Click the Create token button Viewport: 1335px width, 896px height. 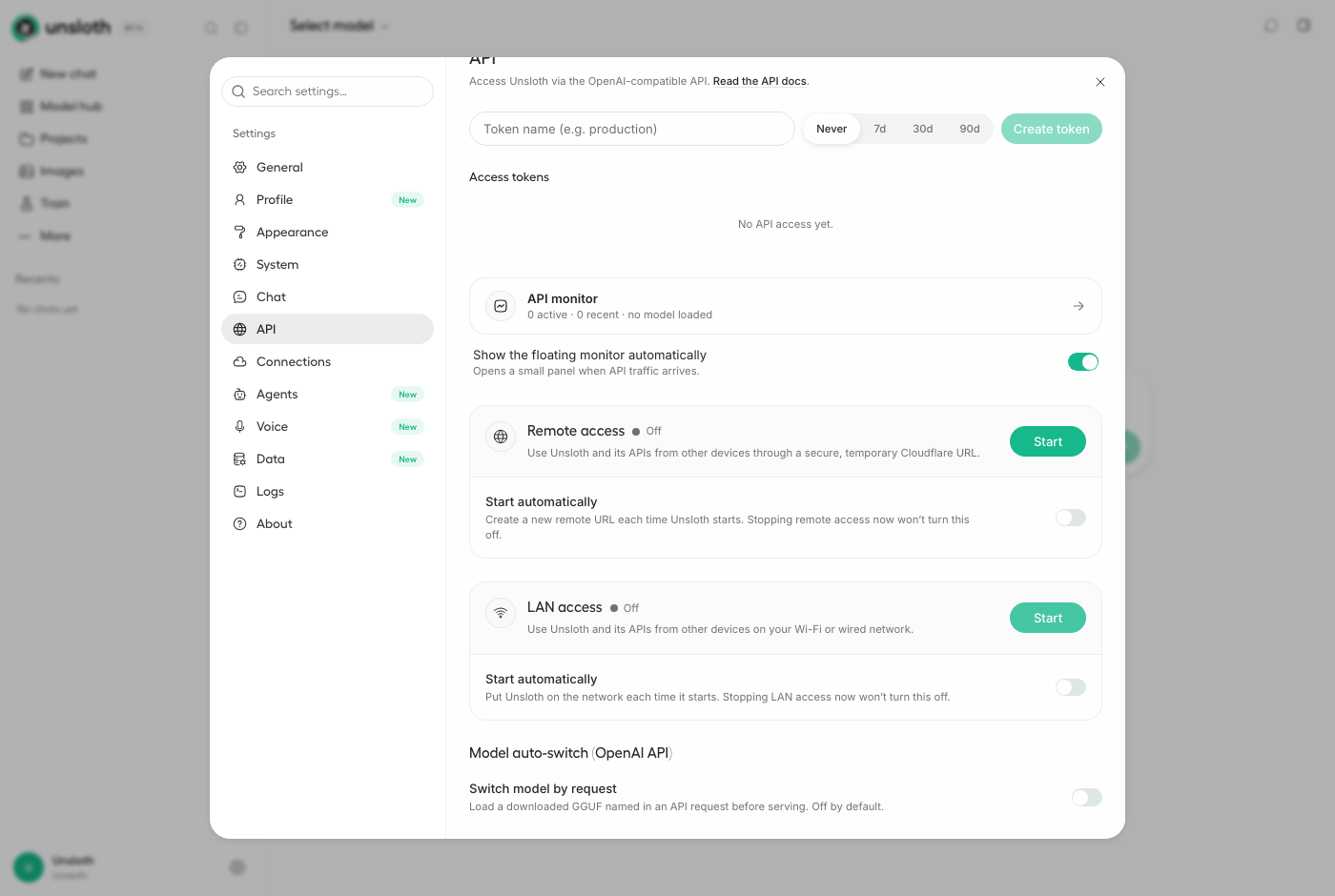1052,129
